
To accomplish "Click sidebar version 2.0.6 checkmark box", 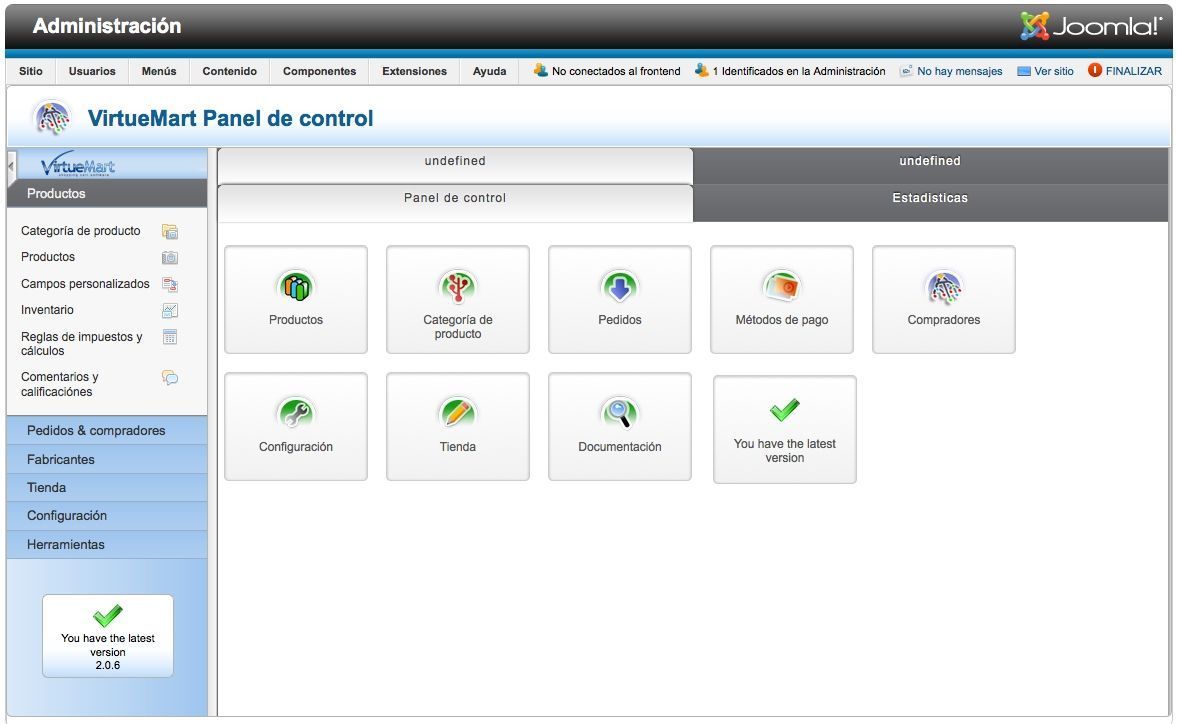I will 108,636.
